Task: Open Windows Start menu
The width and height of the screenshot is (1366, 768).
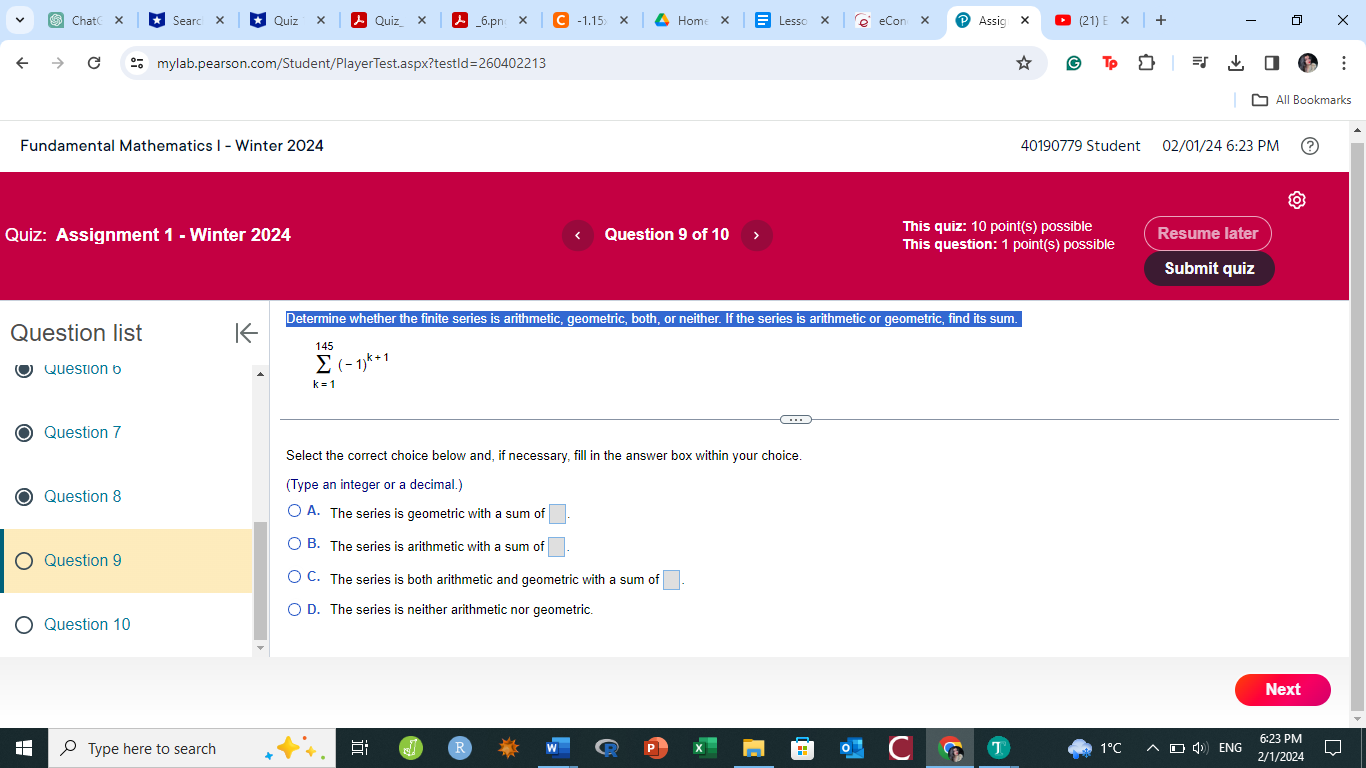Action: click(x=24, y=748)
